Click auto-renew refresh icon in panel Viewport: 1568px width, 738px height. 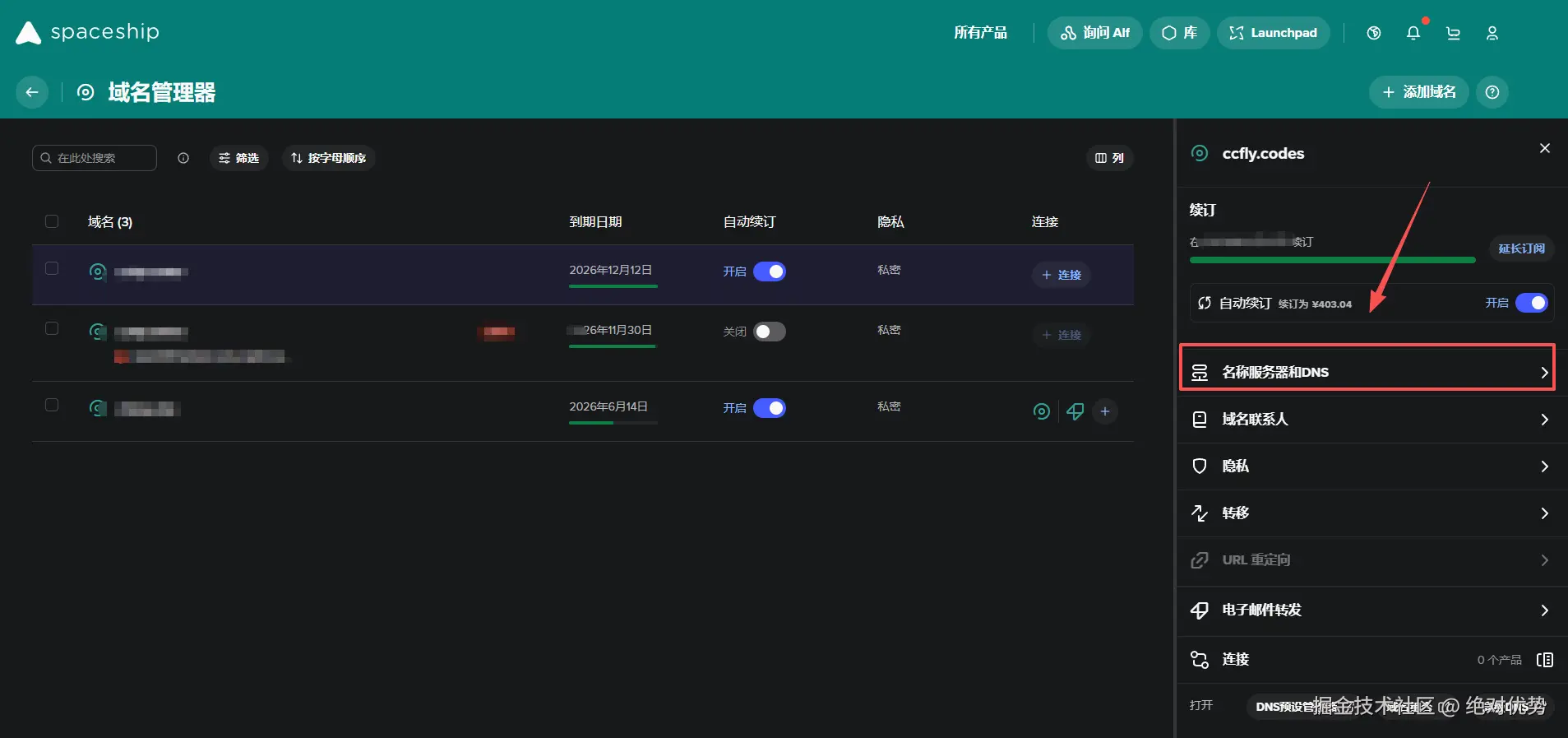[1204, 303]
